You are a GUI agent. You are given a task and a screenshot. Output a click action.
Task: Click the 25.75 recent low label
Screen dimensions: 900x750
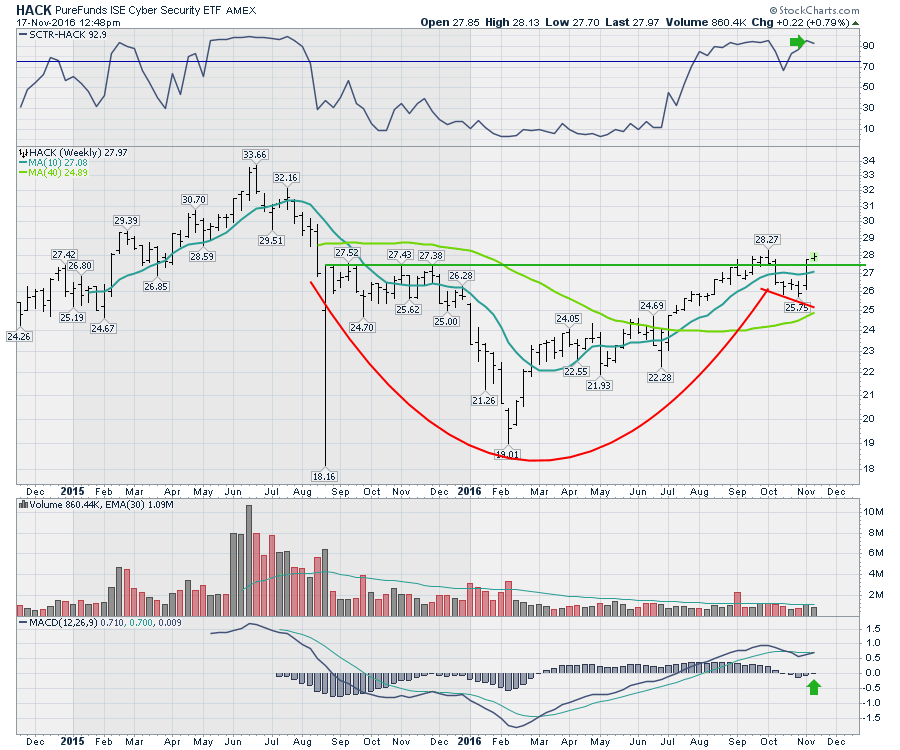point(797,308)
